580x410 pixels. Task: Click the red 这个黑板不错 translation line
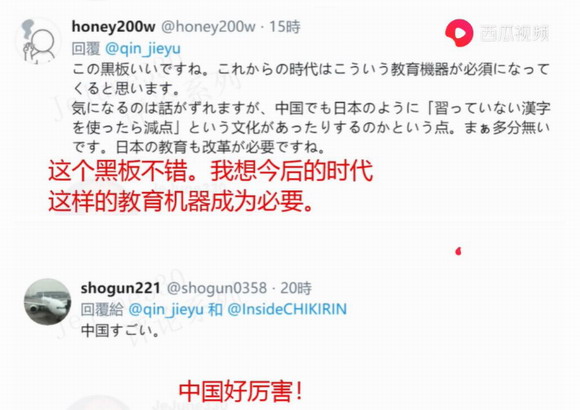211,171
